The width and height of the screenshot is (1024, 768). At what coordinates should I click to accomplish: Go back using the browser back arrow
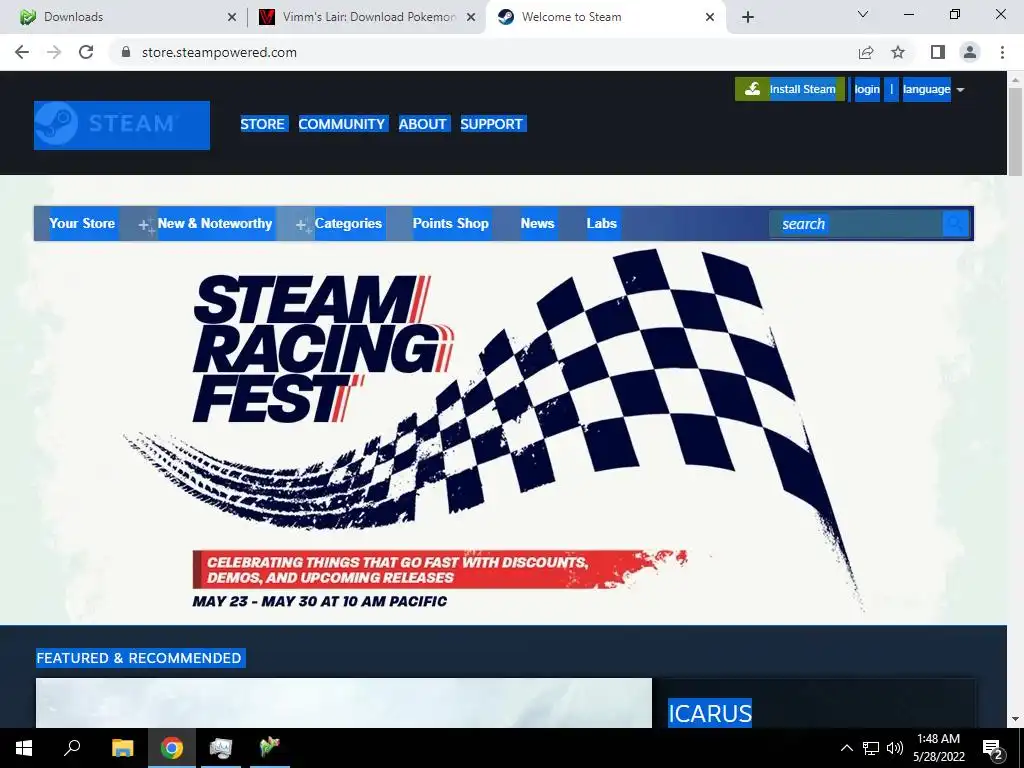pyautogui.click(x=22, y=52)
